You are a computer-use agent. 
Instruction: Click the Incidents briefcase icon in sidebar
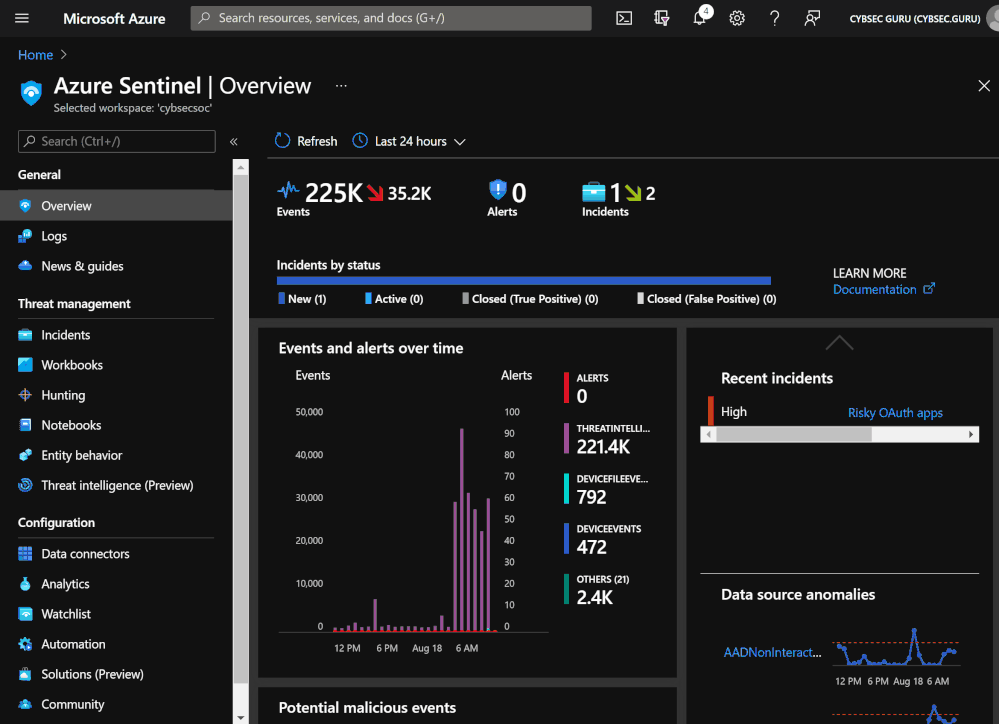pos(25,335)
